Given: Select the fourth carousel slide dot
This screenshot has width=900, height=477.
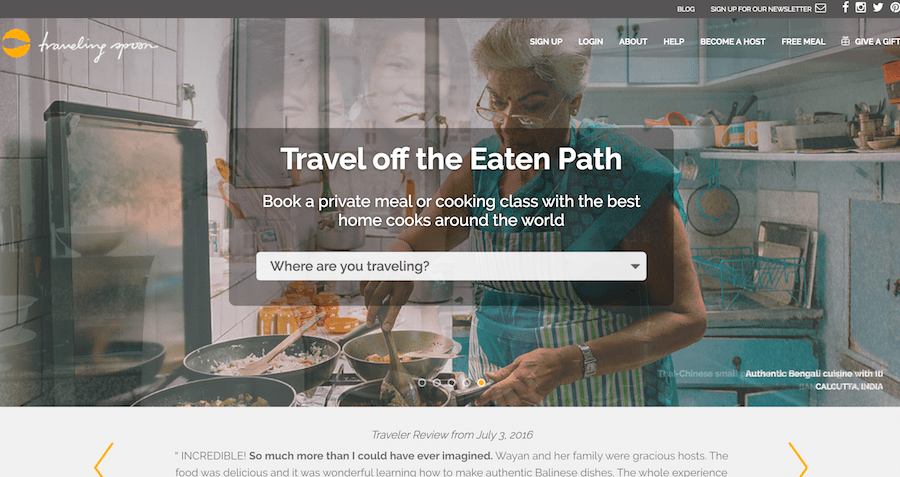Looking at the screenshot, I should click(x=467, y=382).
